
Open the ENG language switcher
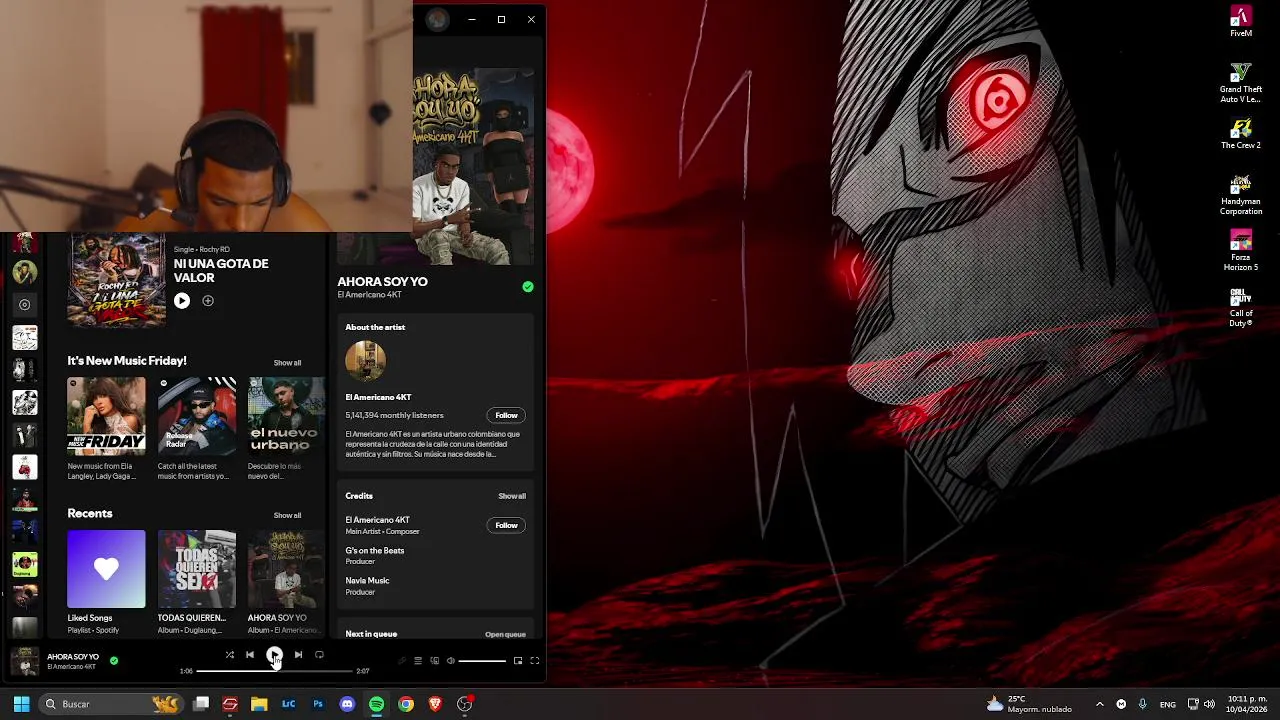pyautogui.click(x=1168, y=704)
